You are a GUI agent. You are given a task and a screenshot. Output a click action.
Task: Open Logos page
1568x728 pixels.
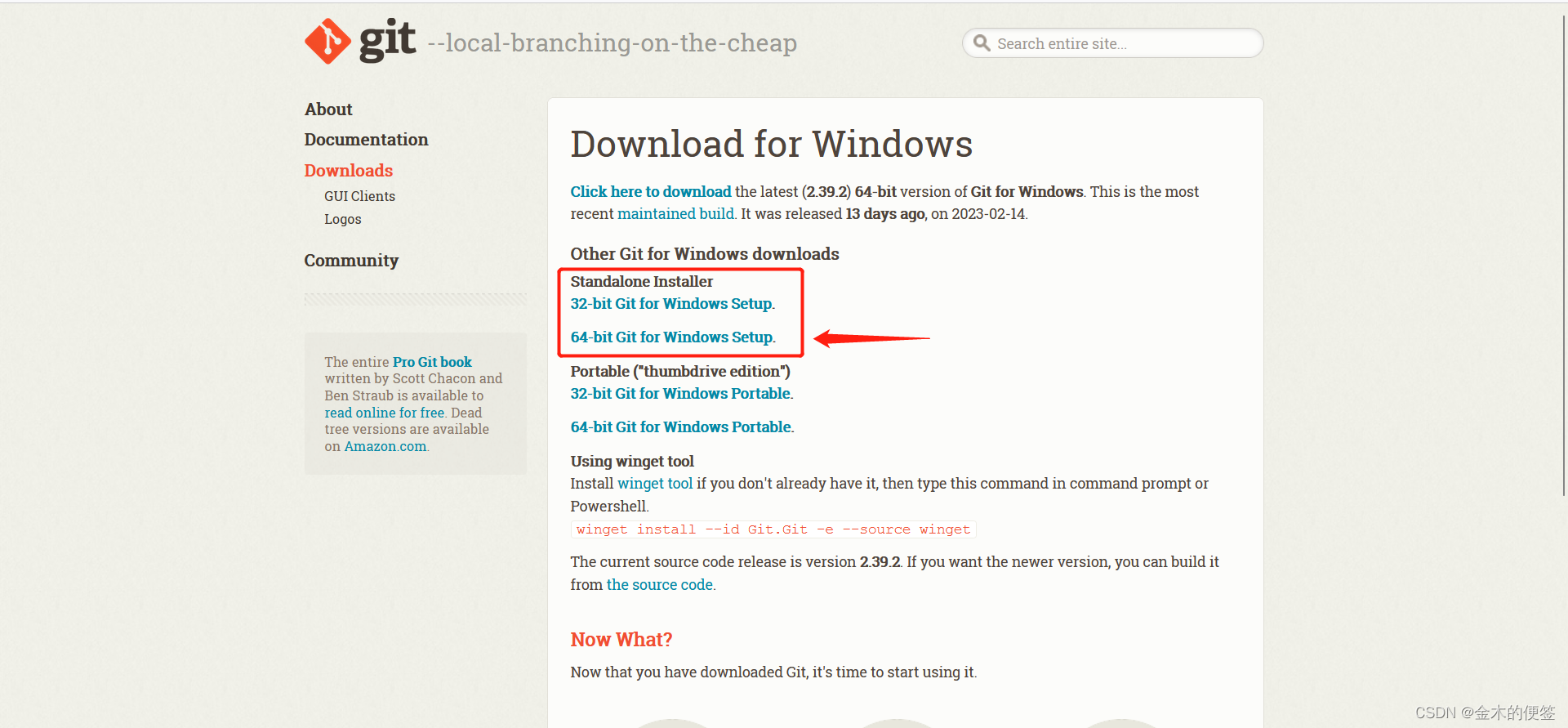(x=342, y=219)
